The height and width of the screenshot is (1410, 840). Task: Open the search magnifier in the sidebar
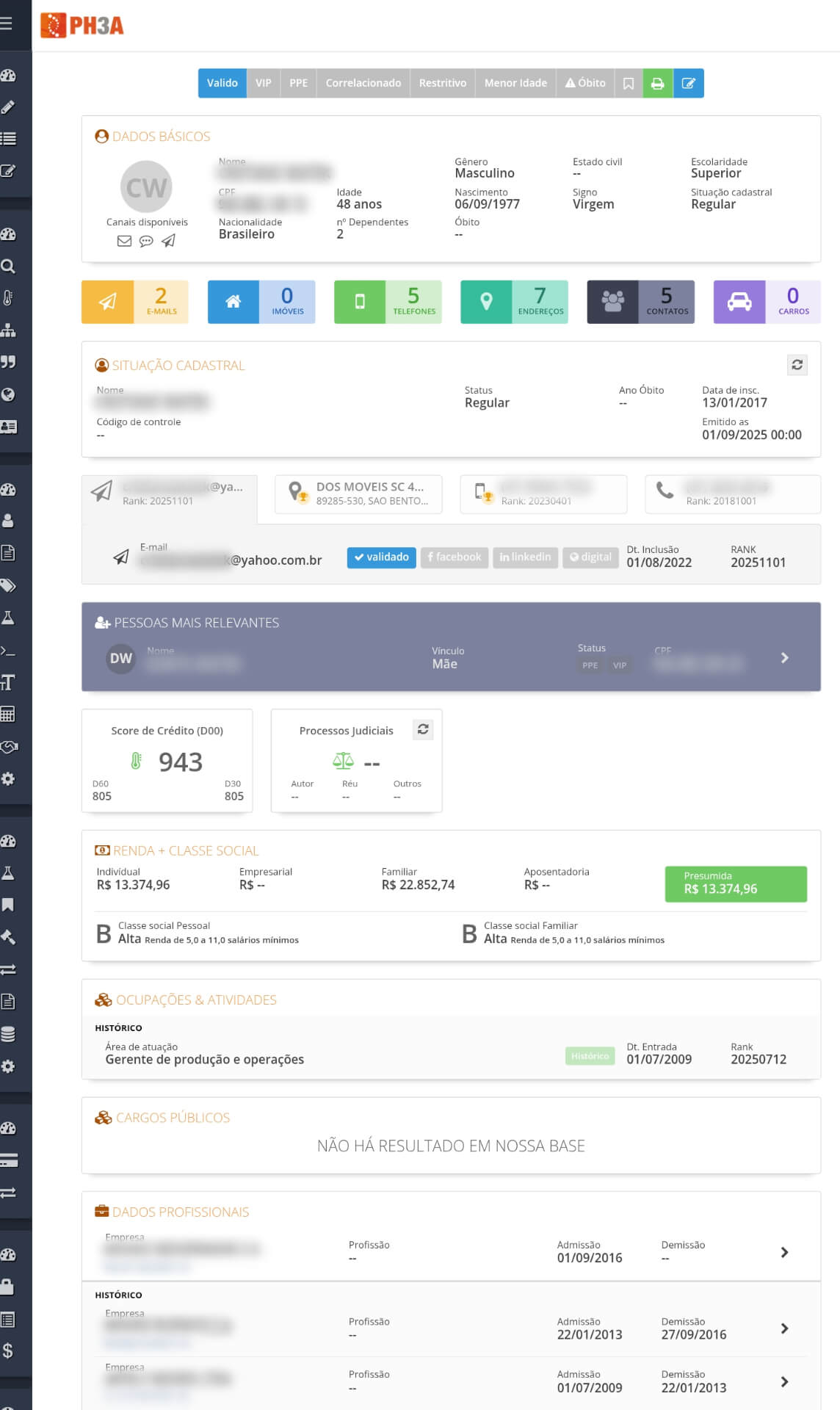8,266
